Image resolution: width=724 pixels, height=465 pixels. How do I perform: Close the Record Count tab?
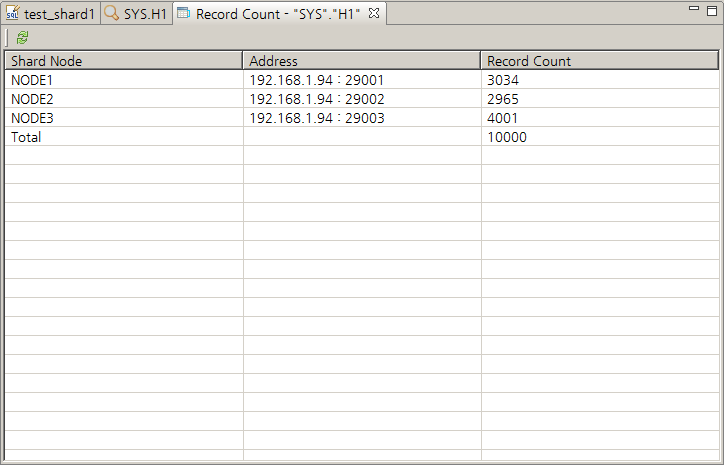(374, 14)
